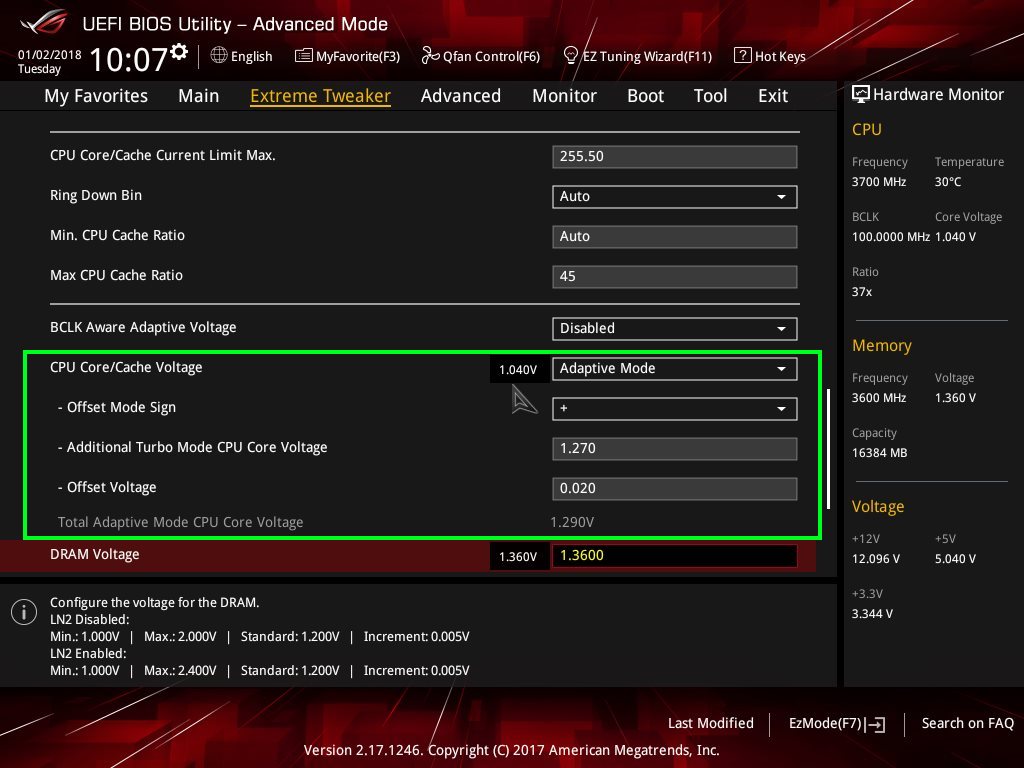Click the 12.096 V reading
This screenshot has width=1024, height=768.
pos(876,559)
